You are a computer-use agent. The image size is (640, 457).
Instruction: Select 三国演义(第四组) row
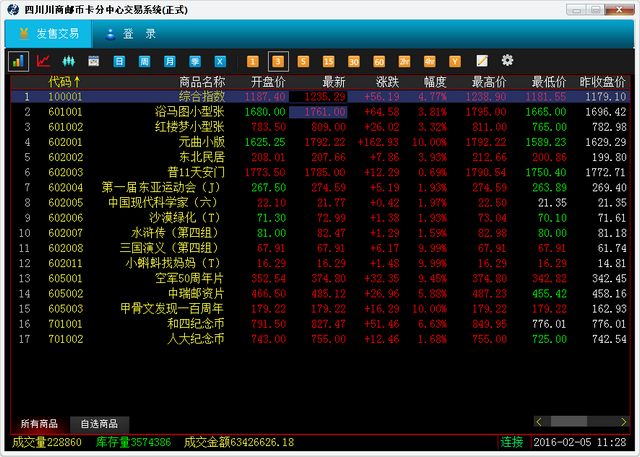tap(320, 248)
